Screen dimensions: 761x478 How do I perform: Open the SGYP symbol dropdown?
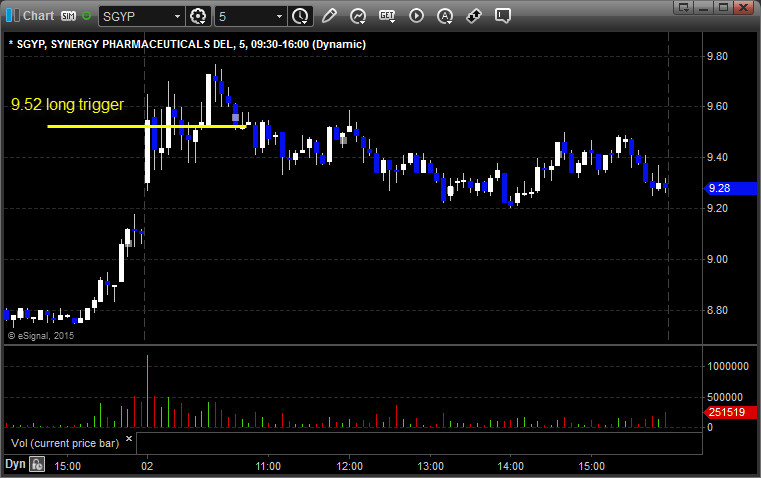(x=177, y=16)
